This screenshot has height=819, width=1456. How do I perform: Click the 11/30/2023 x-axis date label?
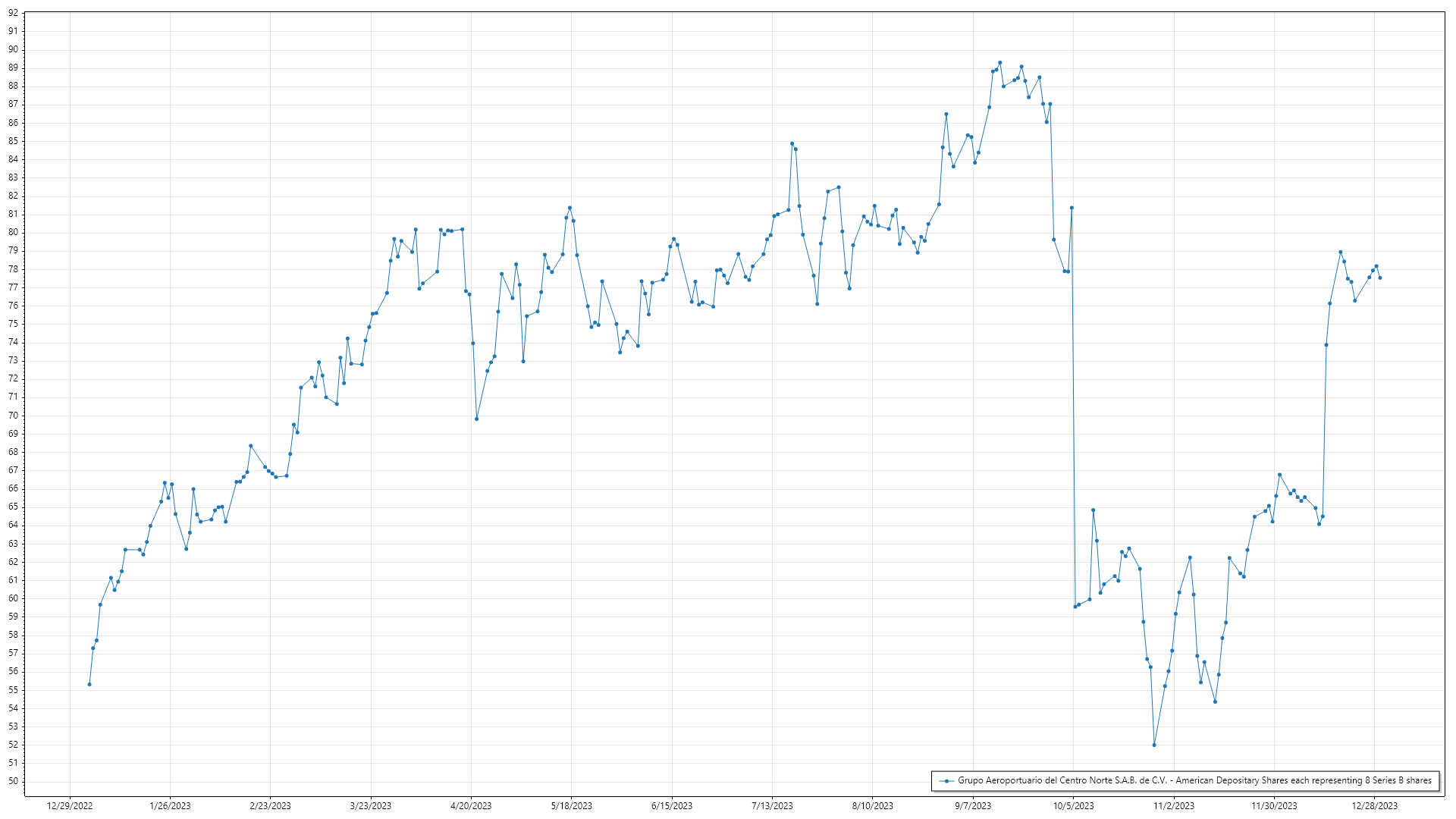[x=1274, y=805]
